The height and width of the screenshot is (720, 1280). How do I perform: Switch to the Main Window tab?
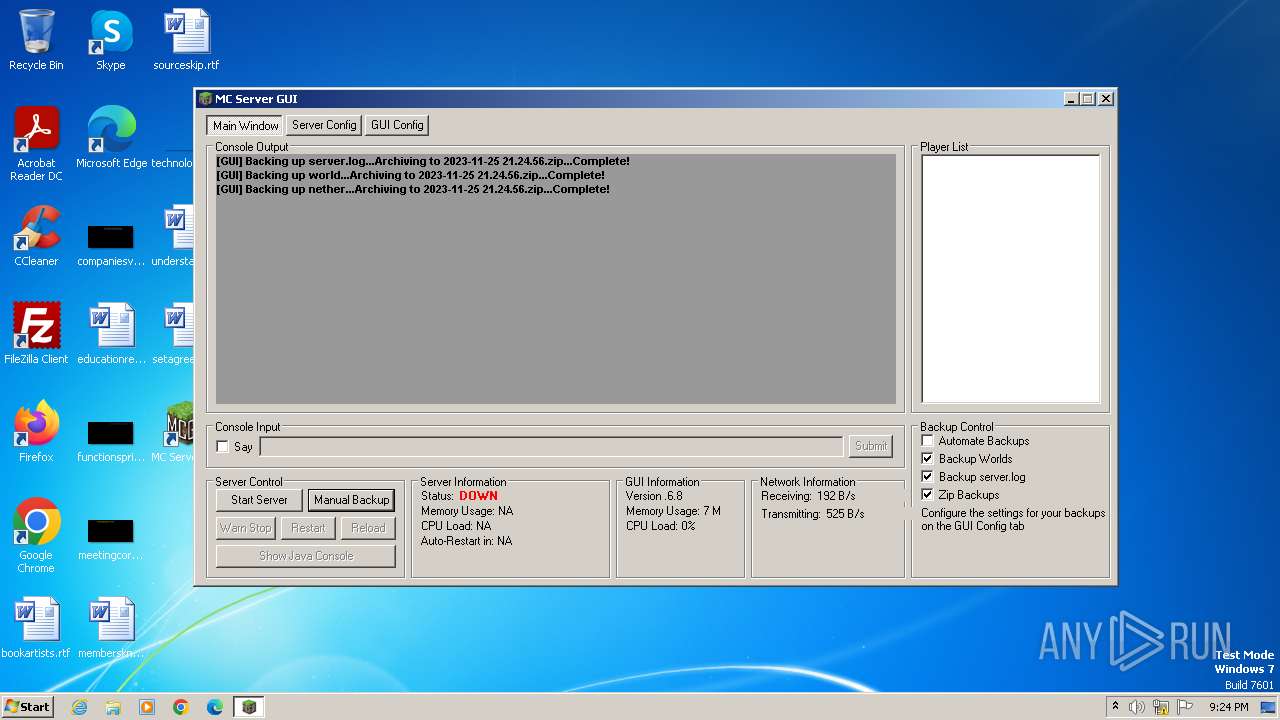click(245, 125)
